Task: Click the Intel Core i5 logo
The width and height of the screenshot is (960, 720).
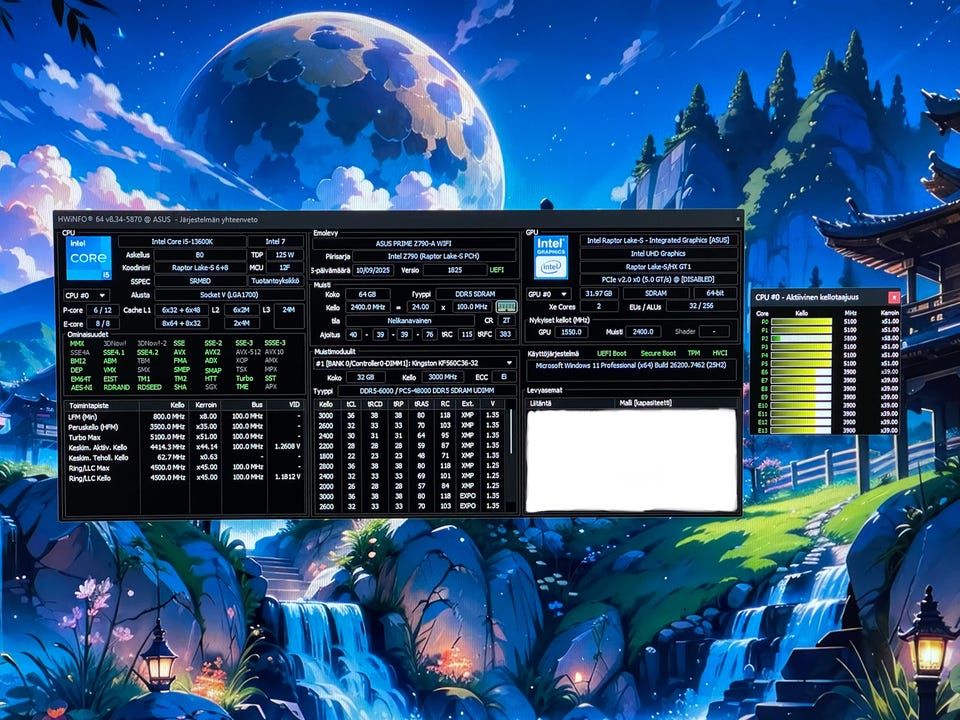Action: (89, 258)
